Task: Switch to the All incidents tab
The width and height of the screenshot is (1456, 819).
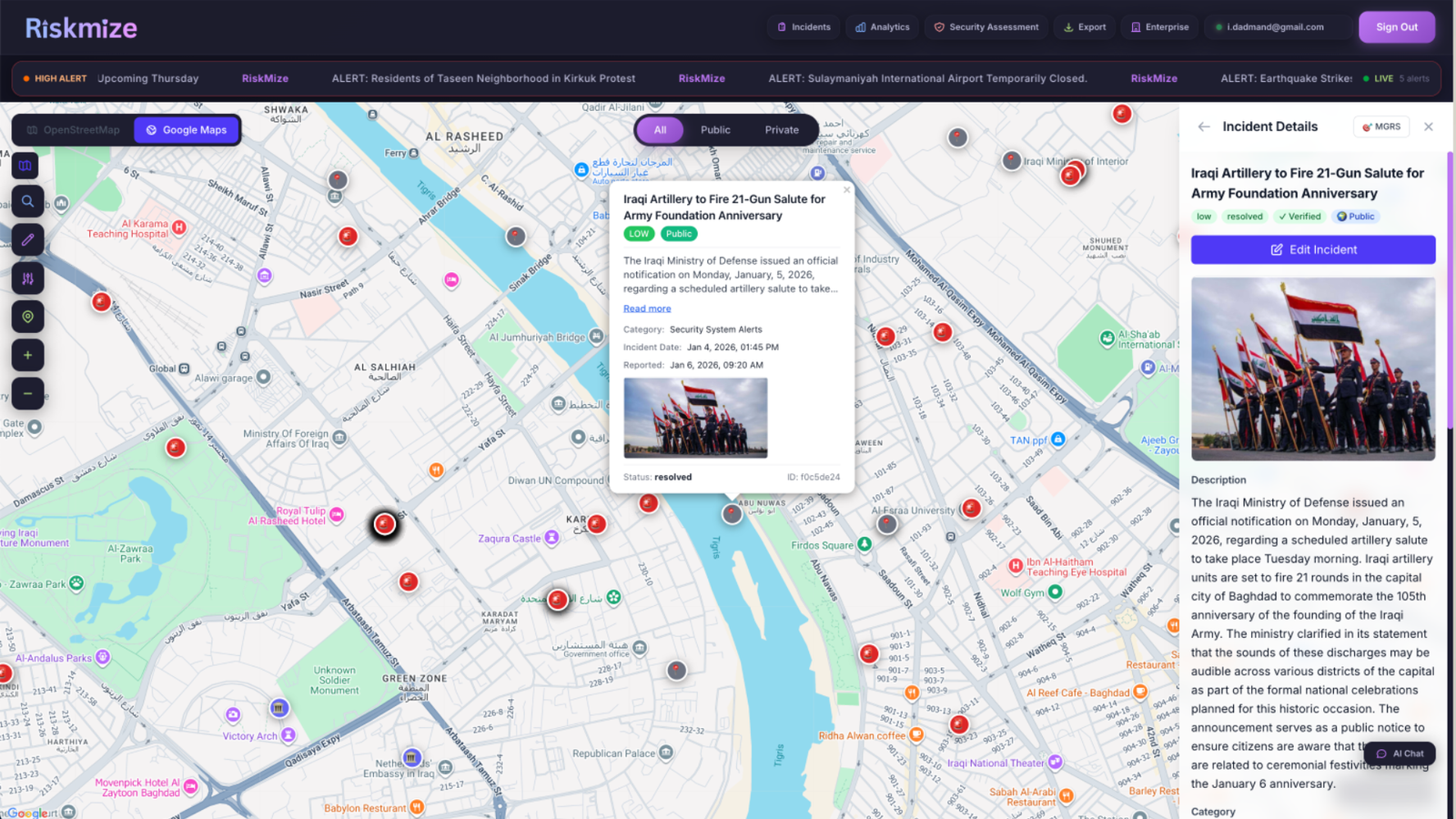Action: click(x=659, y=129)
